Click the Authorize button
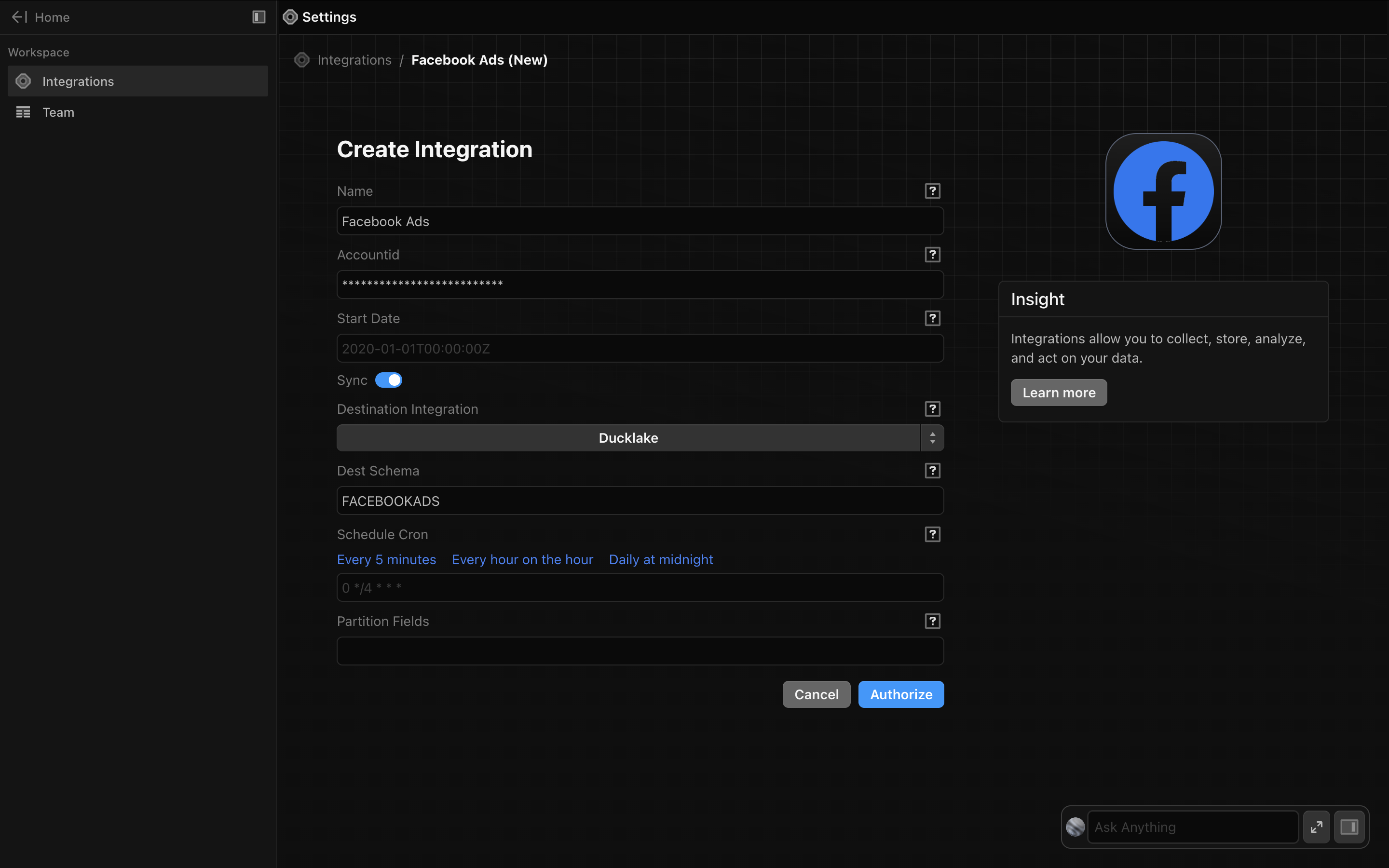The width and height of the screenshot is (1389, 868). coord(900,694)
